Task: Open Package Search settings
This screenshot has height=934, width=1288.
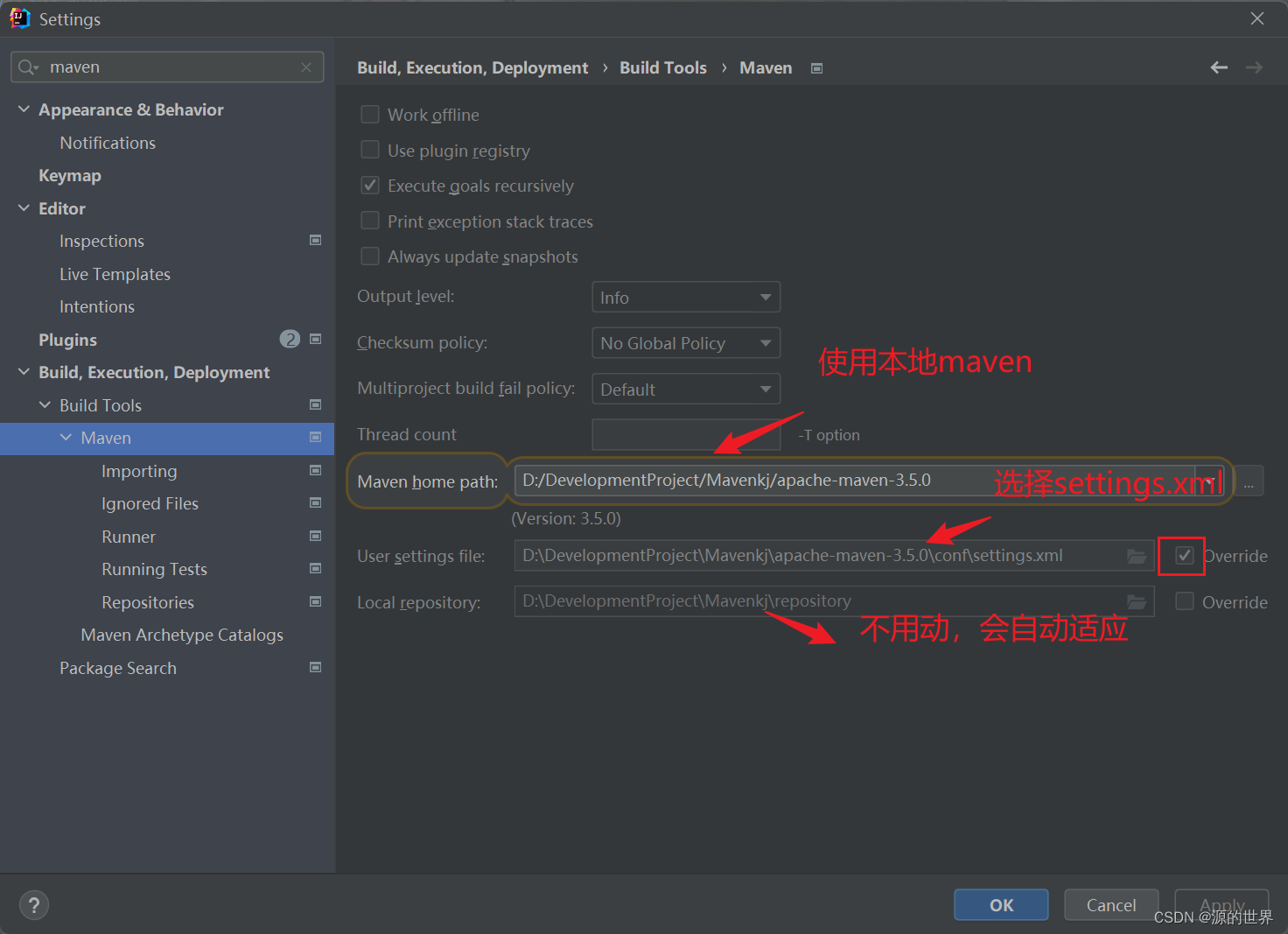Action: [x=118, y=668]
